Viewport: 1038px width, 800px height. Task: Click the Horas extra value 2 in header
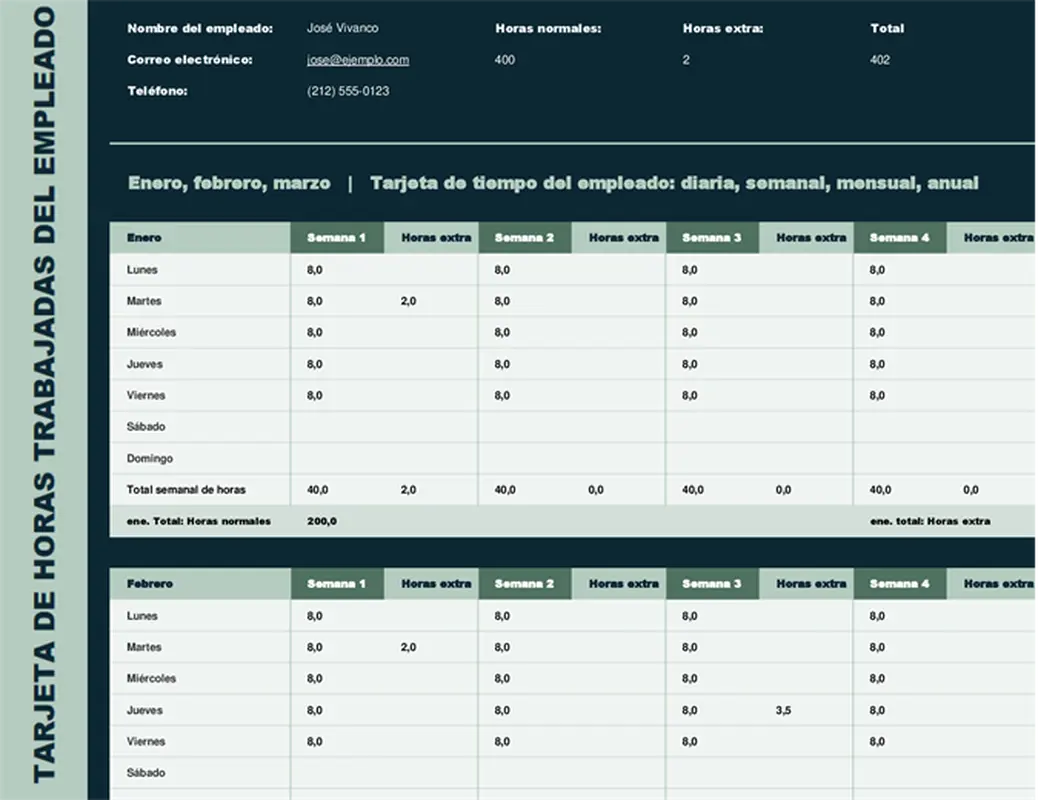pos(686,60)
